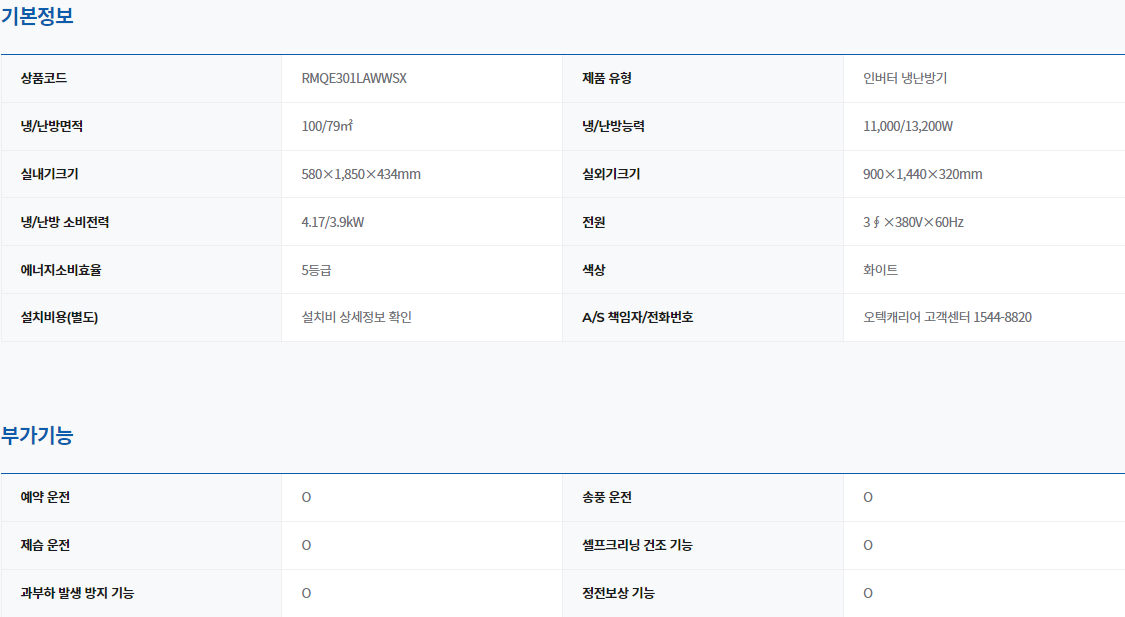Click outdoor unit size 900×1,440×320mm
This screenshot has height=617, width=1125.
click(x=922, y=174)
